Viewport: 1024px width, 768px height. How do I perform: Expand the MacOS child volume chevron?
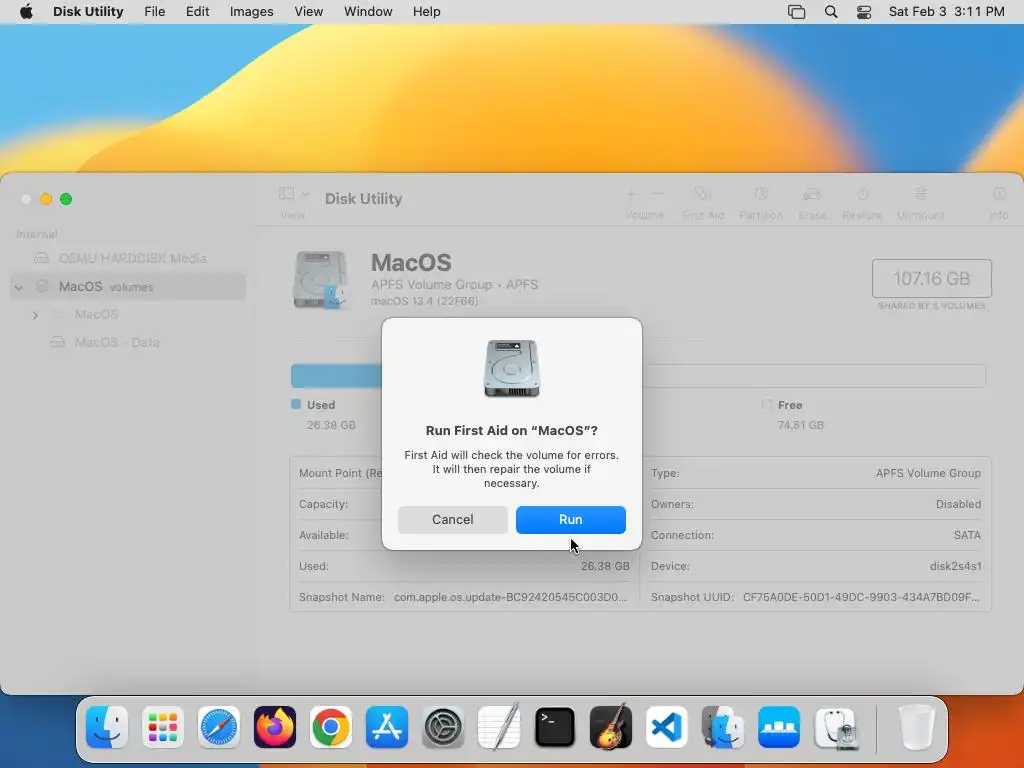coord(35,315)
